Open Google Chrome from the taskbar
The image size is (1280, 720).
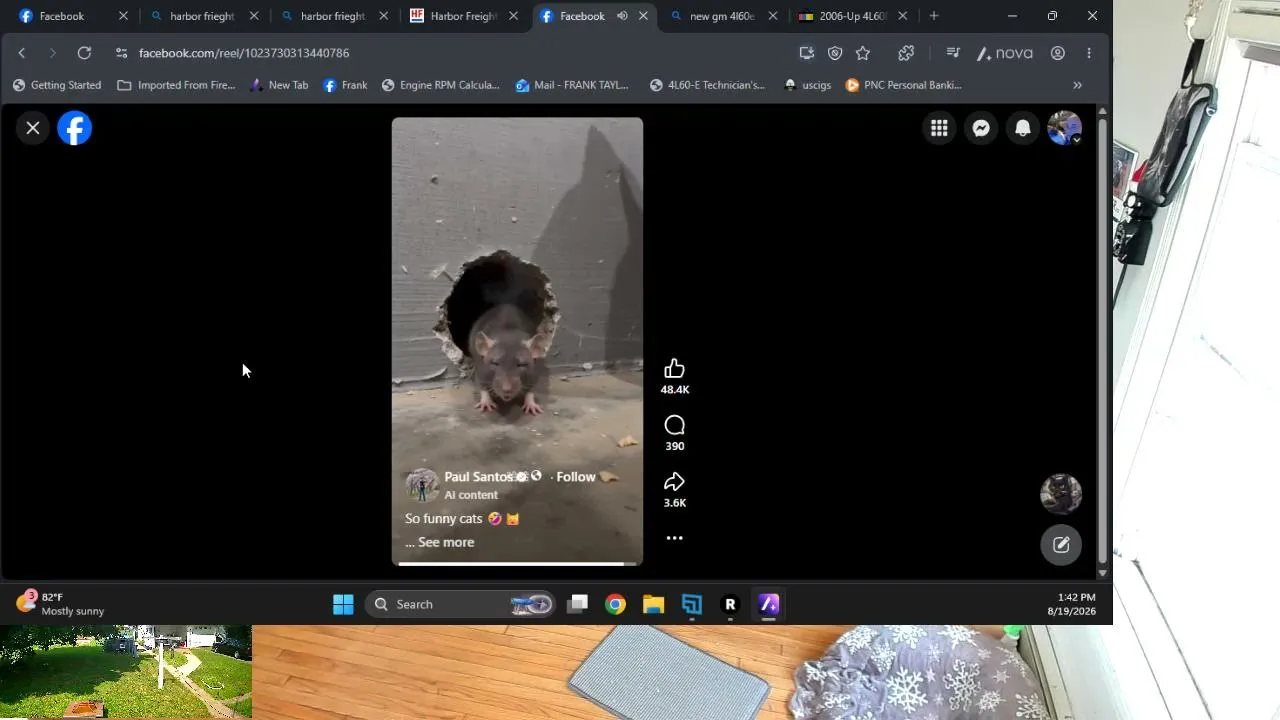point(615,604)
